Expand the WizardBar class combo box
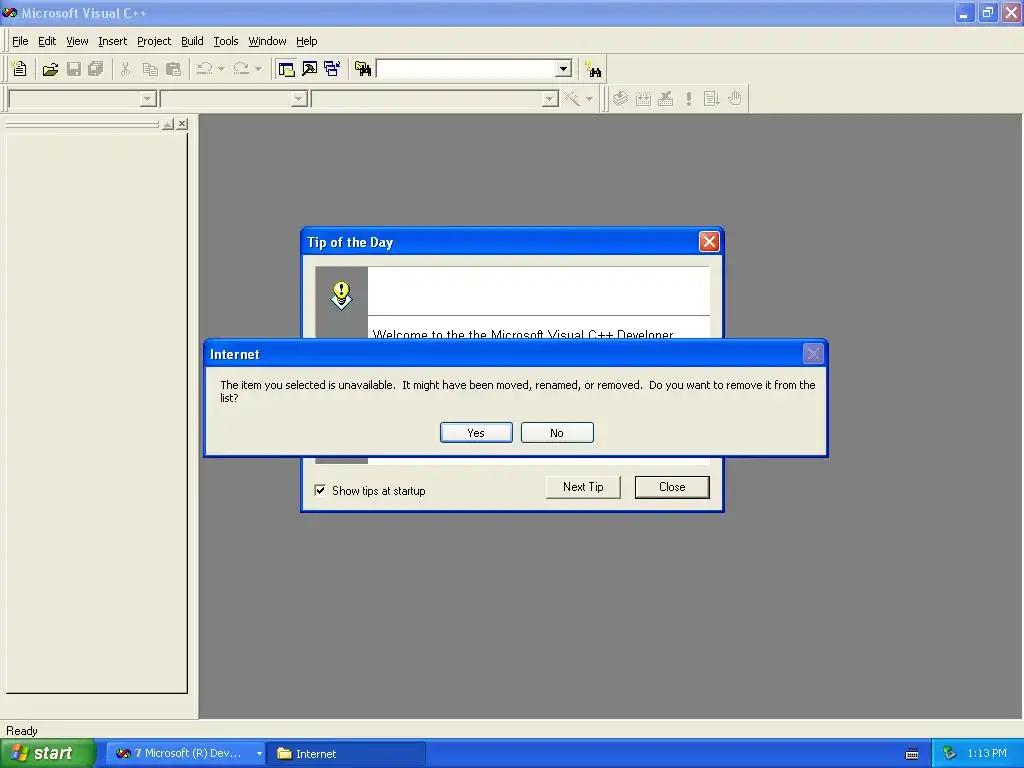 pos(148,99)
